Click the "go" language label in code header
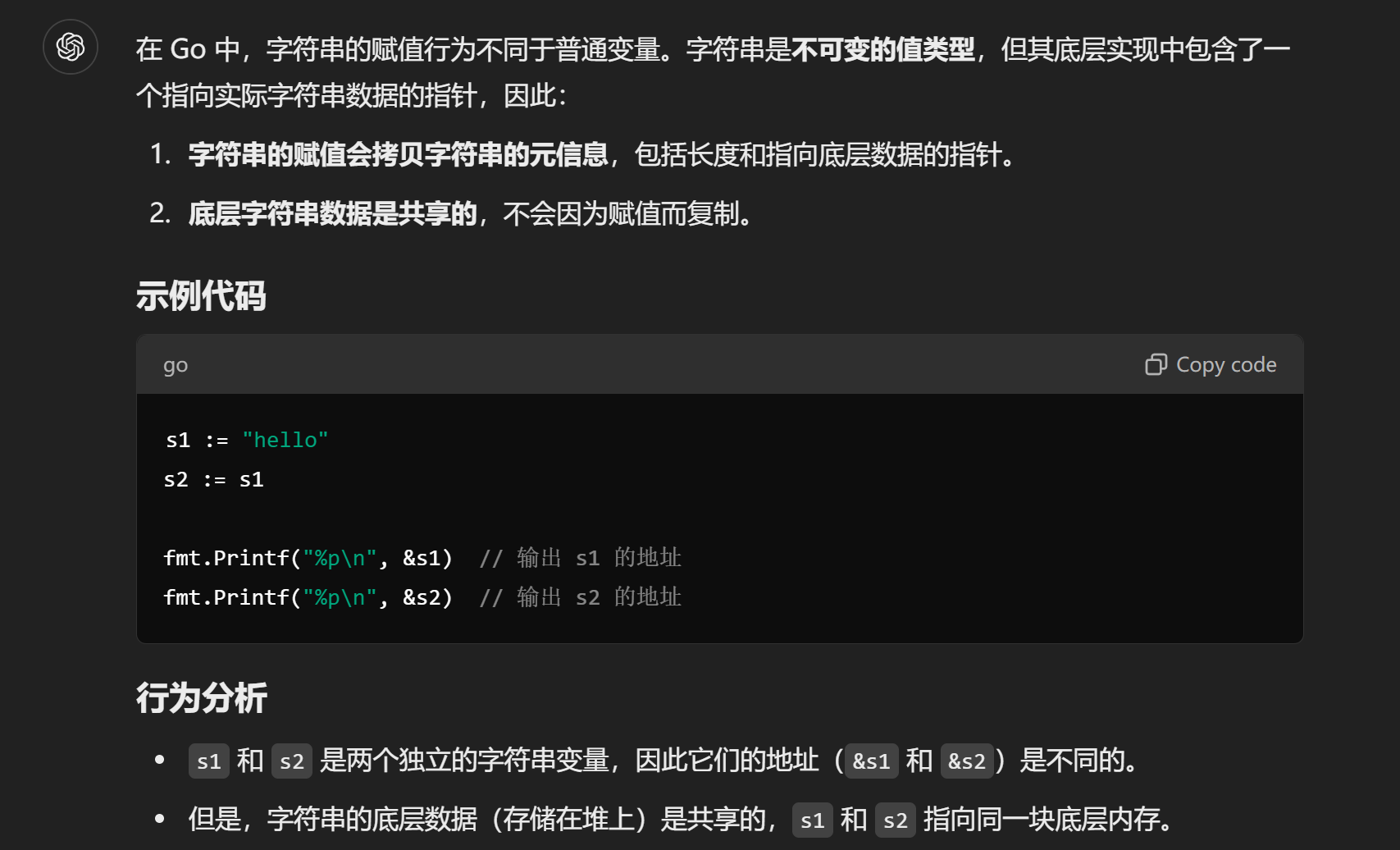 [x=176, y=365]
